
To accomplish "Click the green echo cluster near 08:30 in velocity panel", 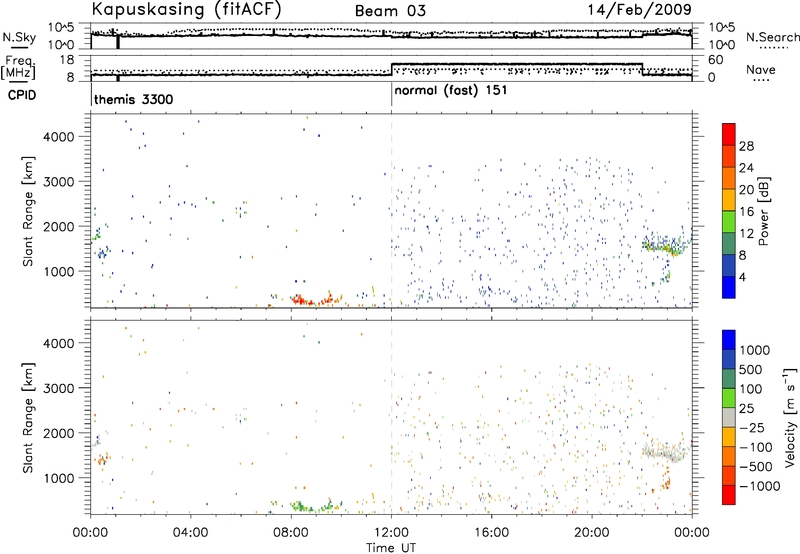I will (x=302, y=506).
